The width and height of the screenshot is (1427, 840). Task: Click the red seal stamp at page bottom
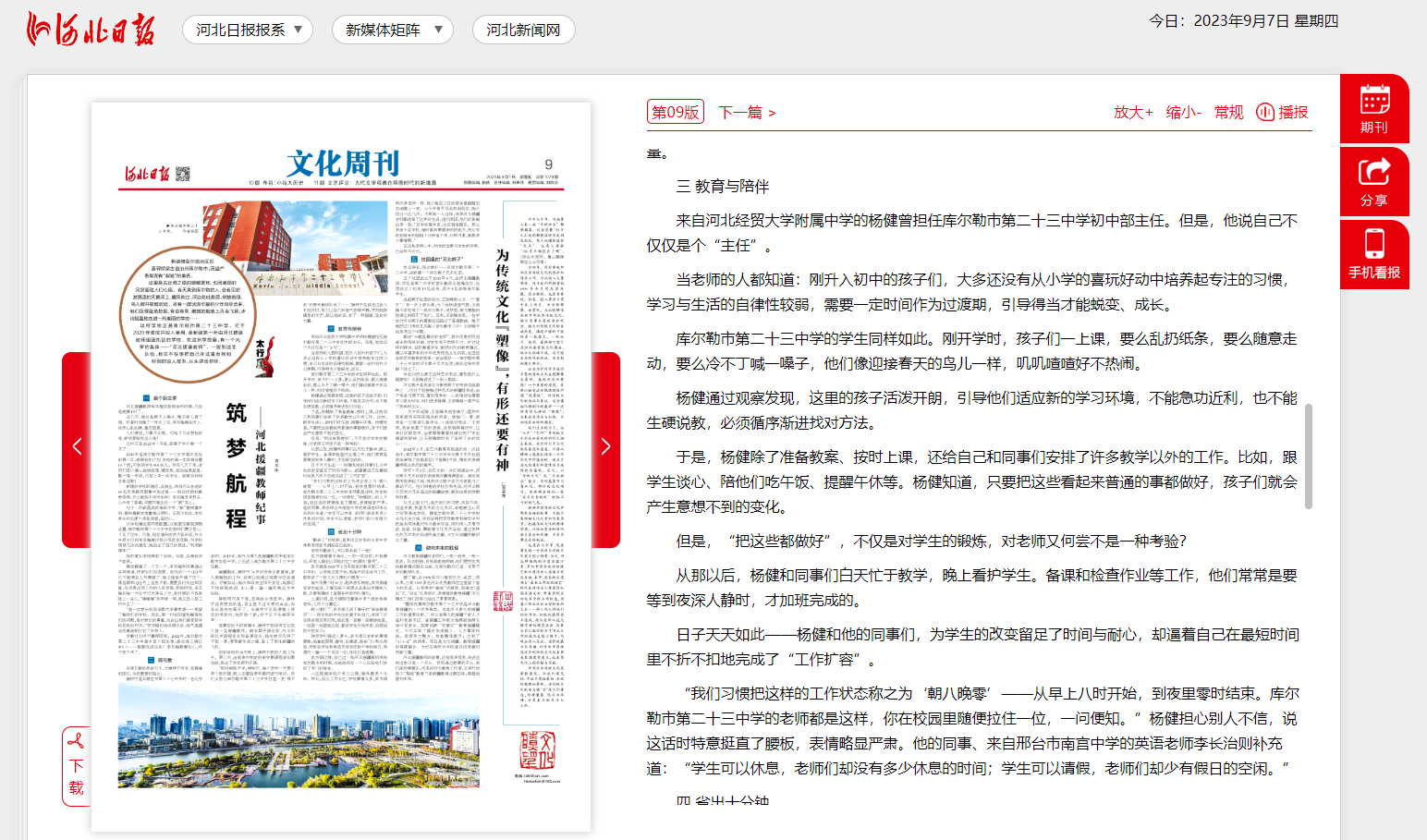538,751
